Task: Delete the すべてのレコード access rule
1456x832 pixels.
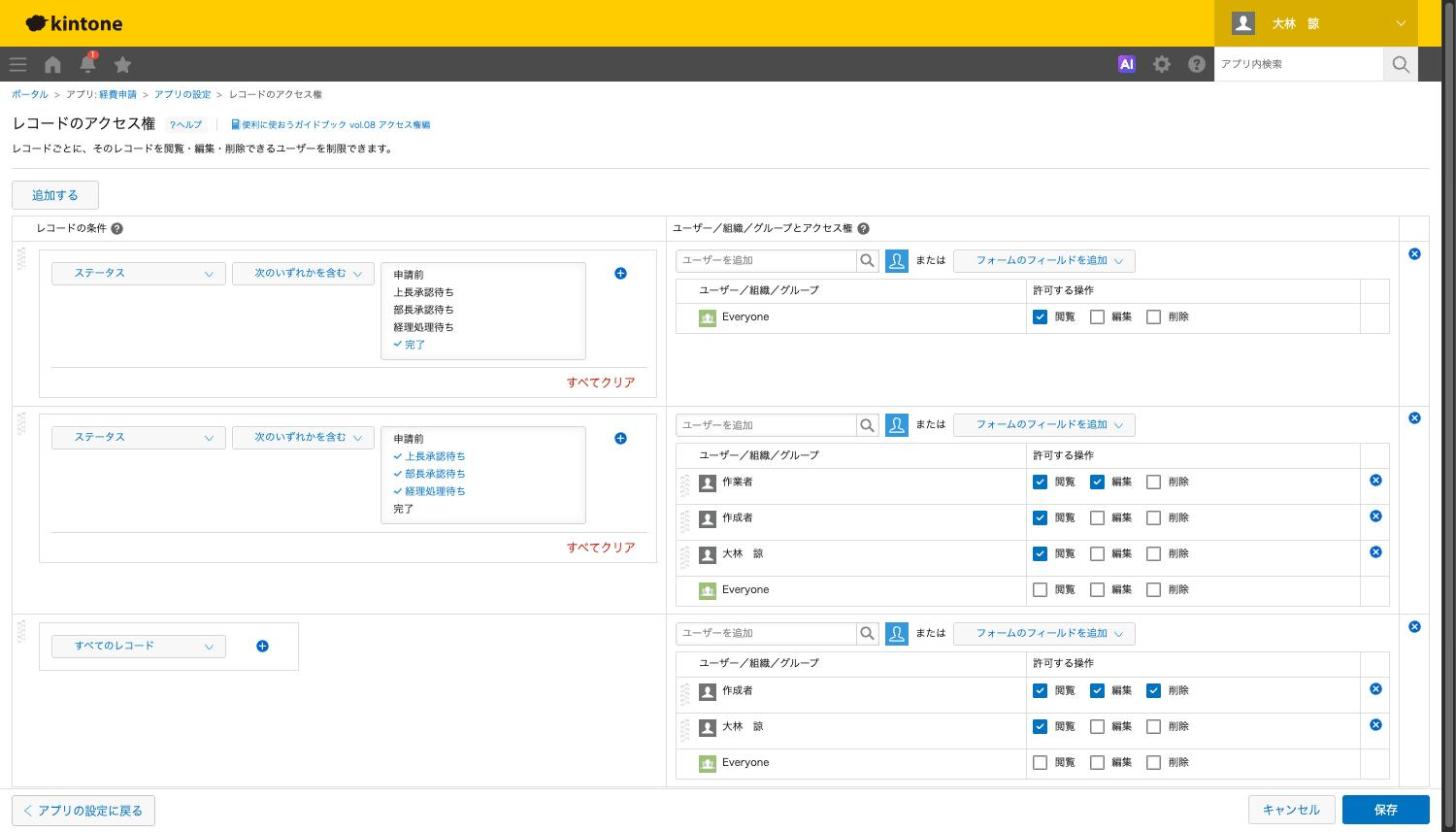Action: click(x=1414, y=627)
